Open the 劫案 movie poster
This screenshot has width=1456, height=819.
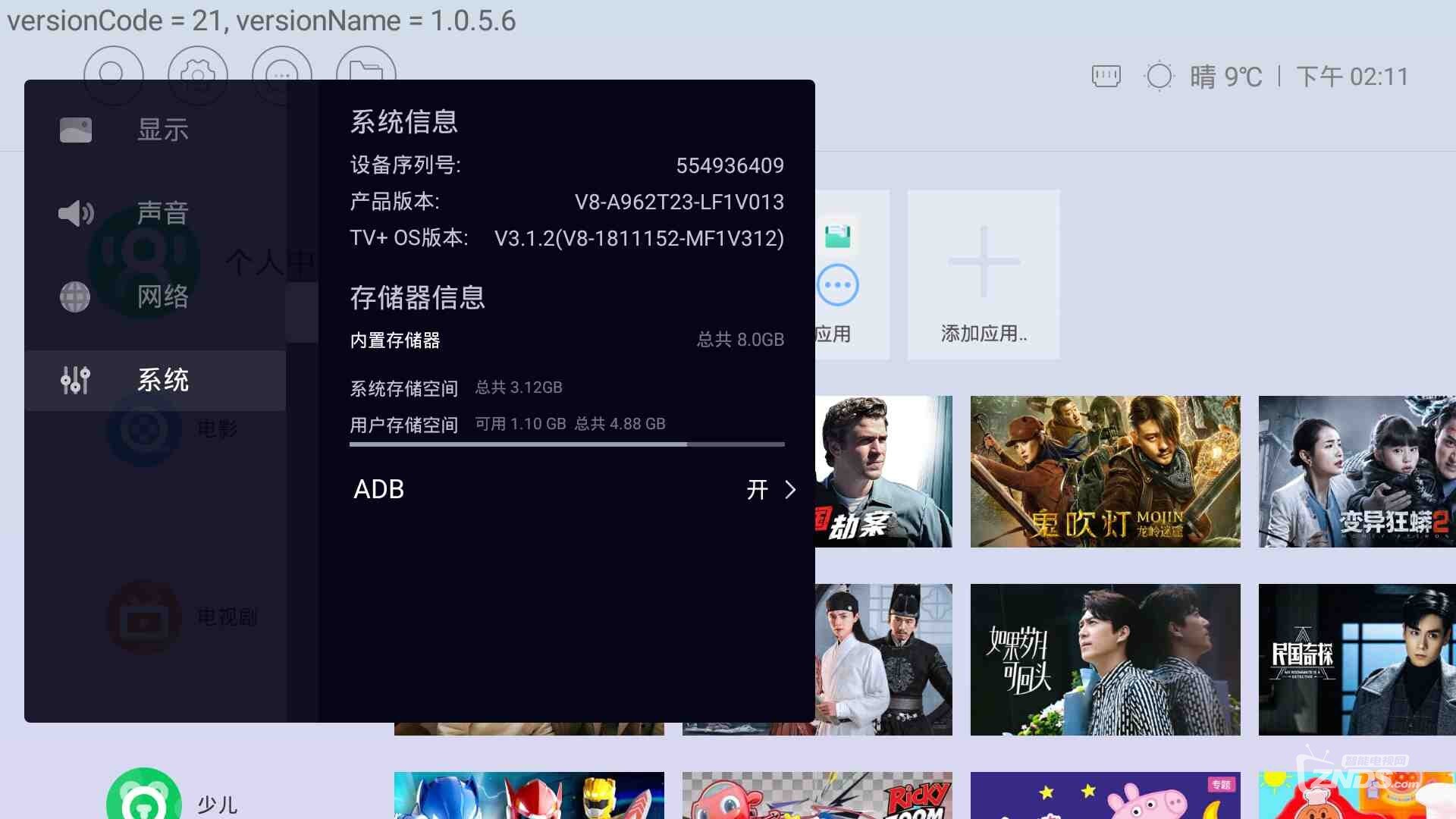pos(883,472)
